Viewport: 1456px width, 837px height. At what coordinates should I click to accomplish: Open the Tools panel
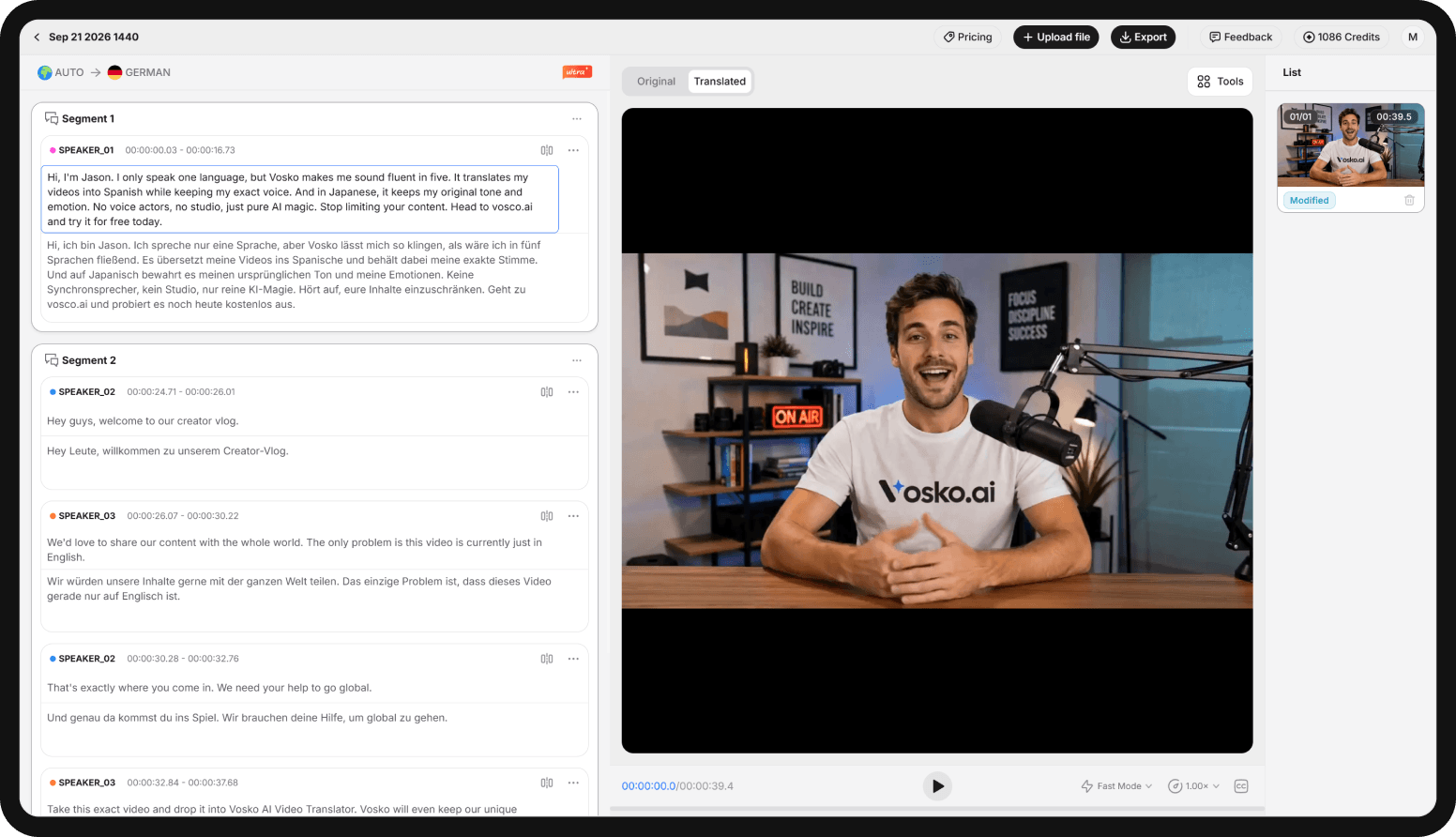point(1221,82)
